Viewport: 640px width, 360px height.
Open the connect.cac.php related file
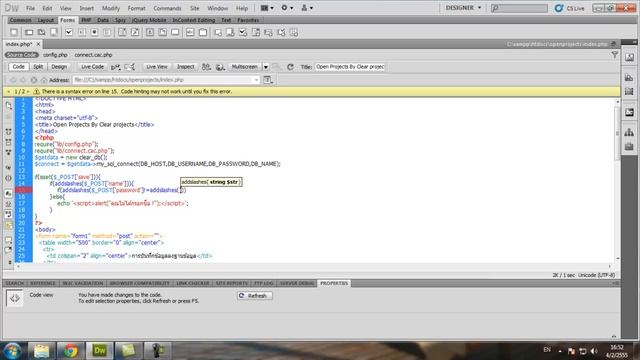(93, 55)
